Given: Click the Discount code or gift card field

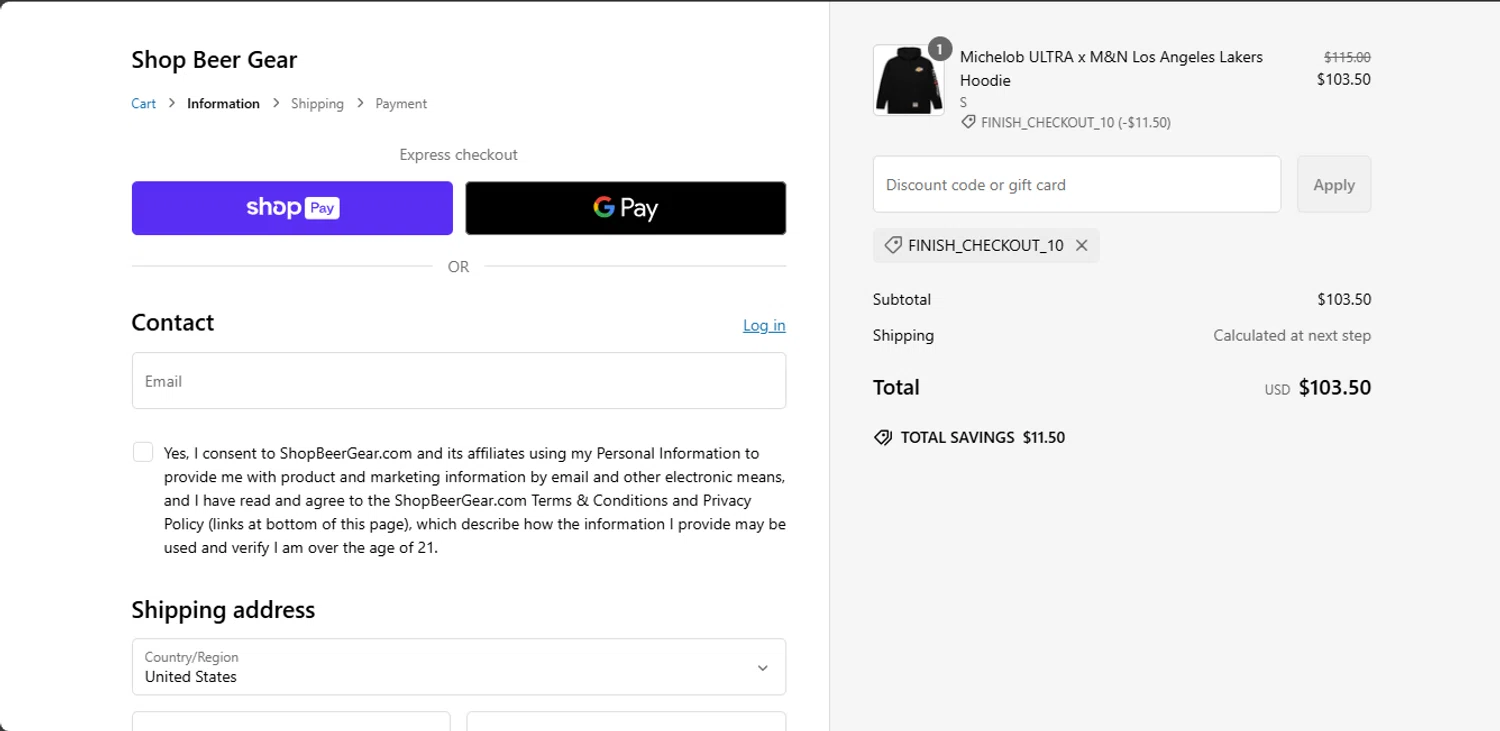Looking at the screenshot, I should click(1077, 184).
